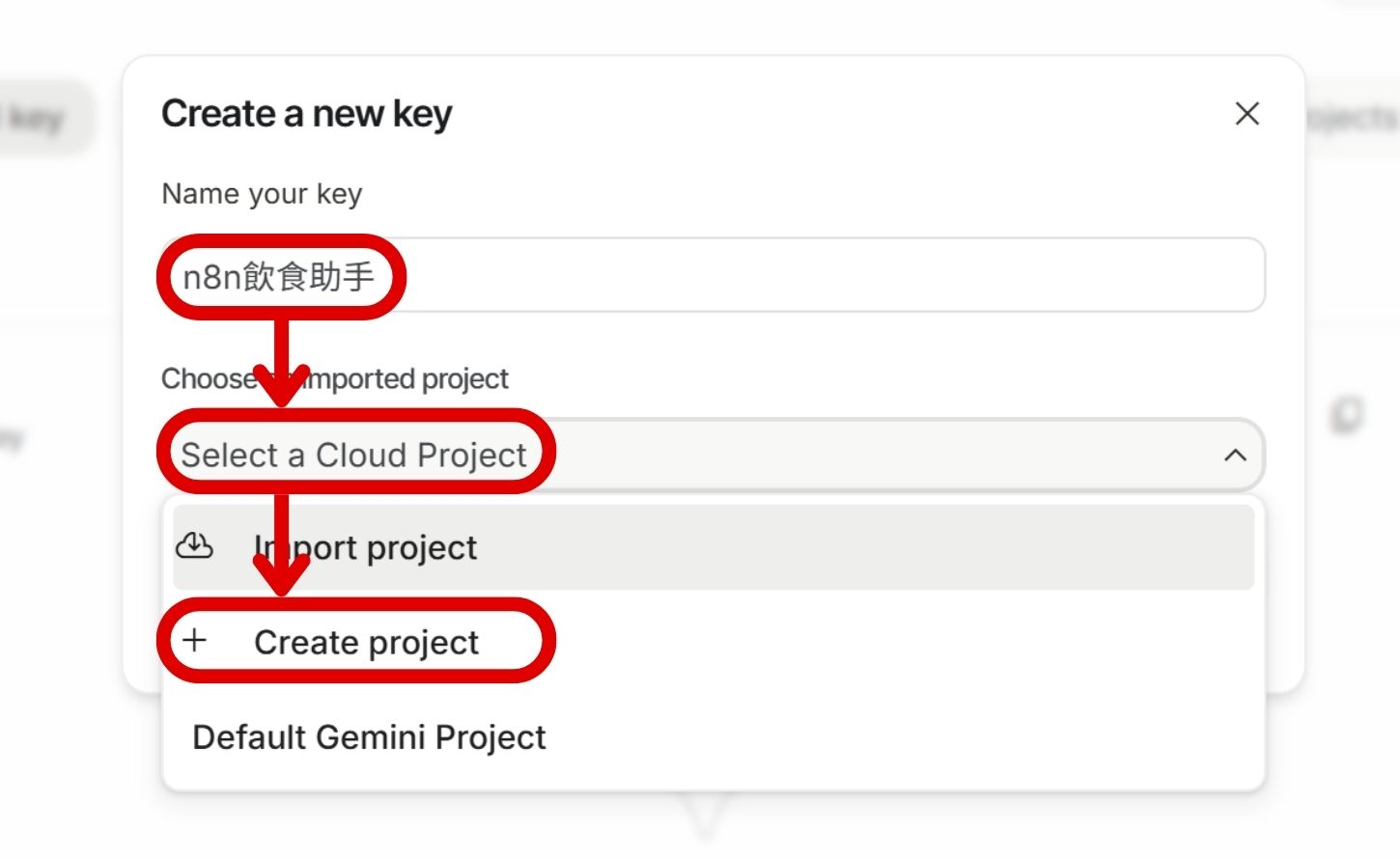Click the blurred projects button at top right
Viewport: 1400px width, 859px height.
click(x=1352, y=120)
